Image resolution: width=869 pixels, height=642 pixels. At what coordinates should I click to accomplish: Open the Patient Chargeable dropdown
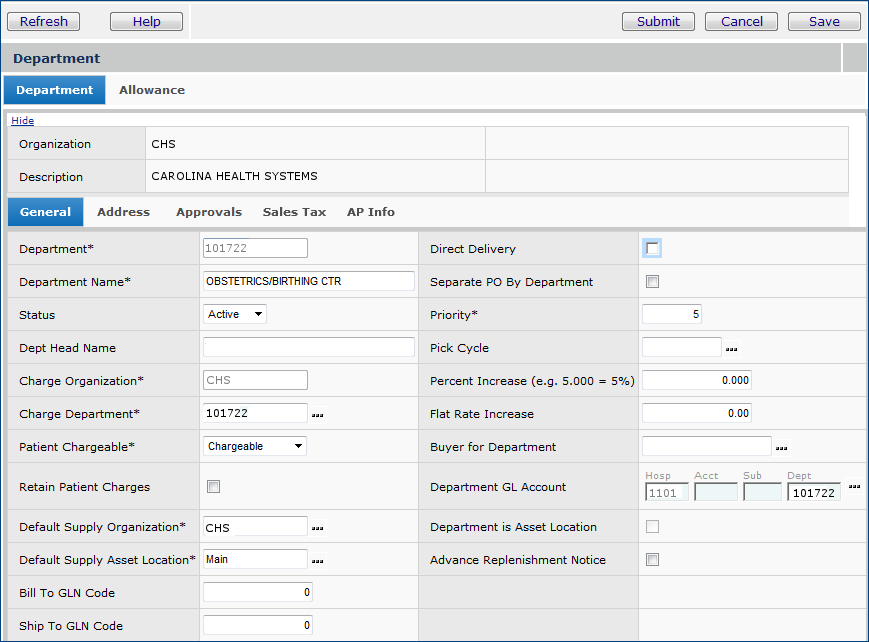coord(255,447)
